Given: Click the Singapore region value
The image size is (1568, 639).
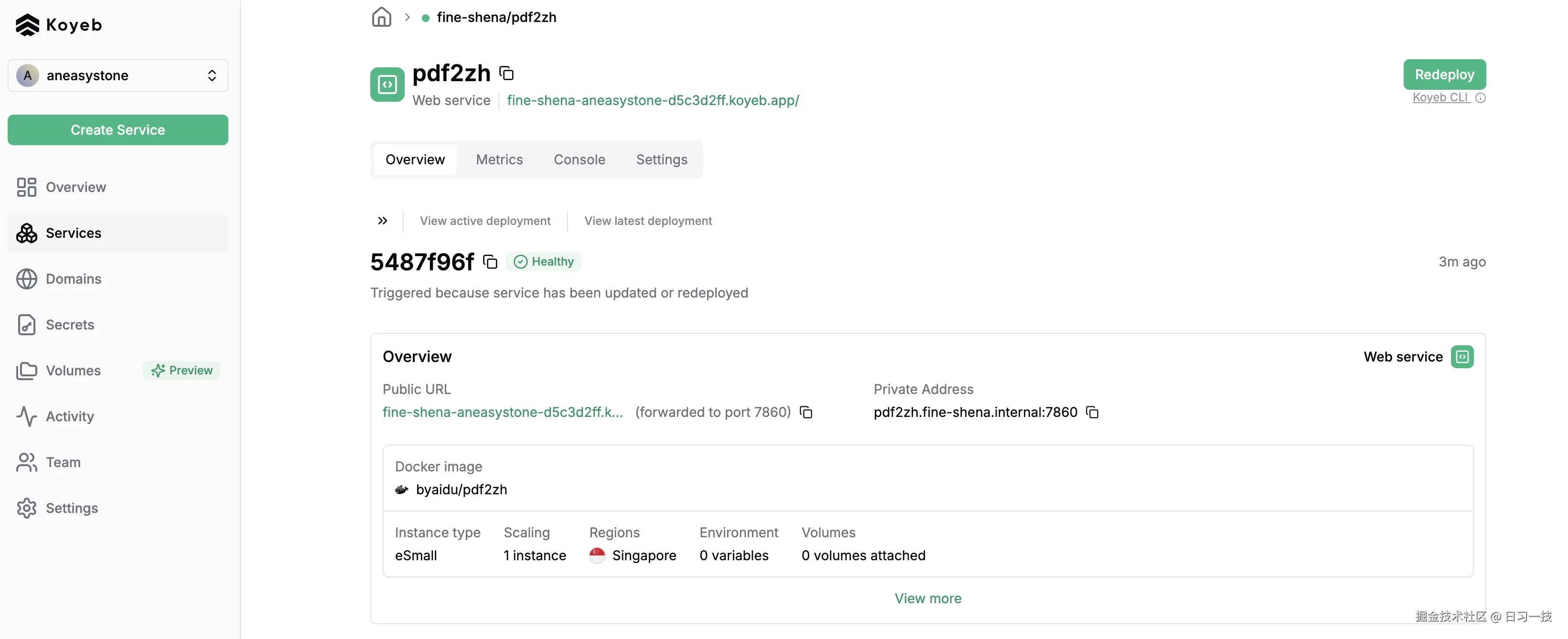Looking at the screenshot, I should [x=644, y=555].
